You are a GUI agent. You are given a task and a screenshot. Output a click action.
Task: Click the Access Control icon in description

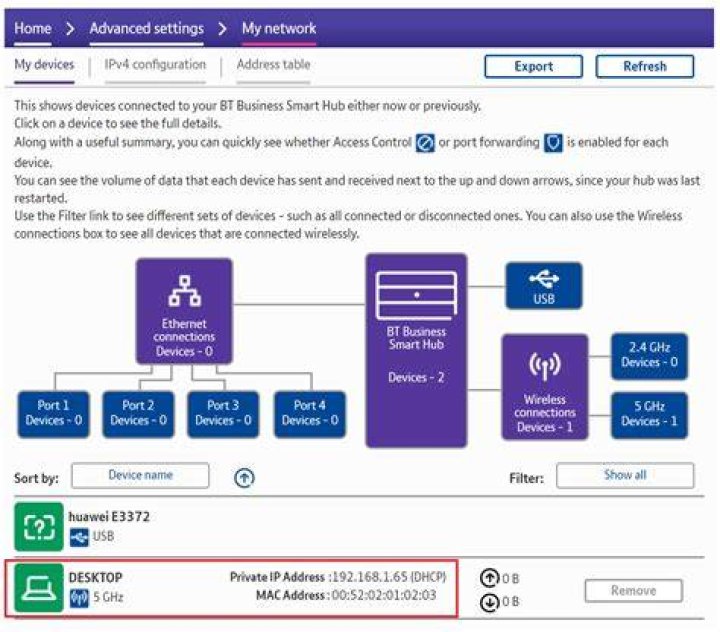click(425, 143)
